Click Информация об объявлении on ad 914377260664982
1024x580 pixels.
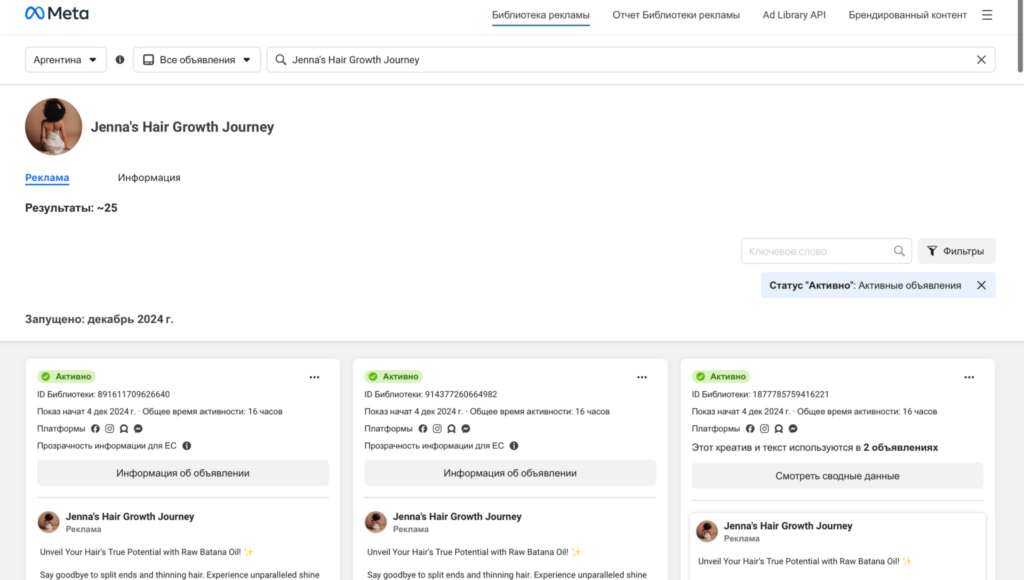pyautogui.click(x=510, y=473)
